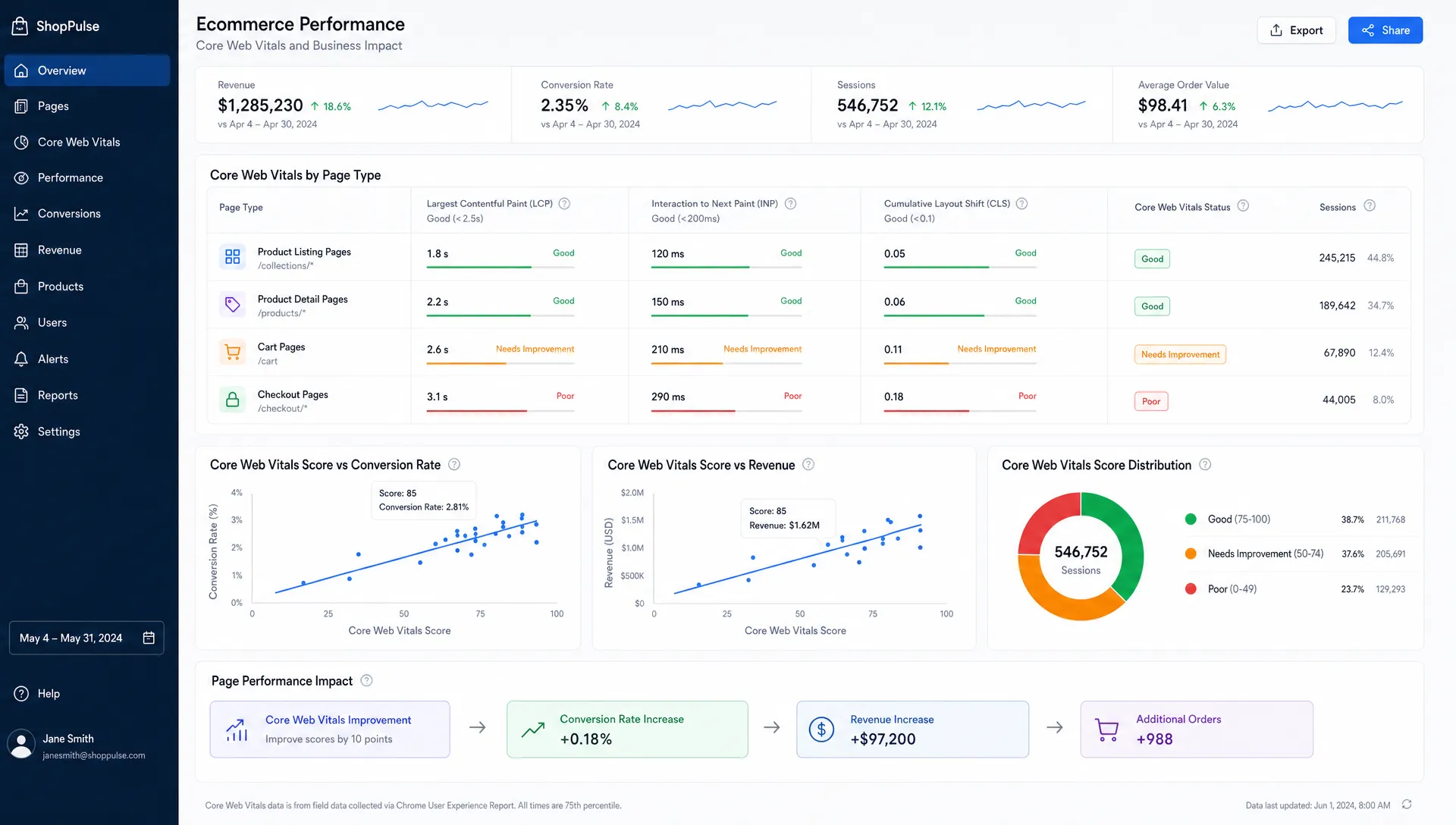The height and width of the screenshot is (825, 1456).
Task: Click the Poor status badge for Checkout
Action: pyautogui.click(x=1150, y=401)
